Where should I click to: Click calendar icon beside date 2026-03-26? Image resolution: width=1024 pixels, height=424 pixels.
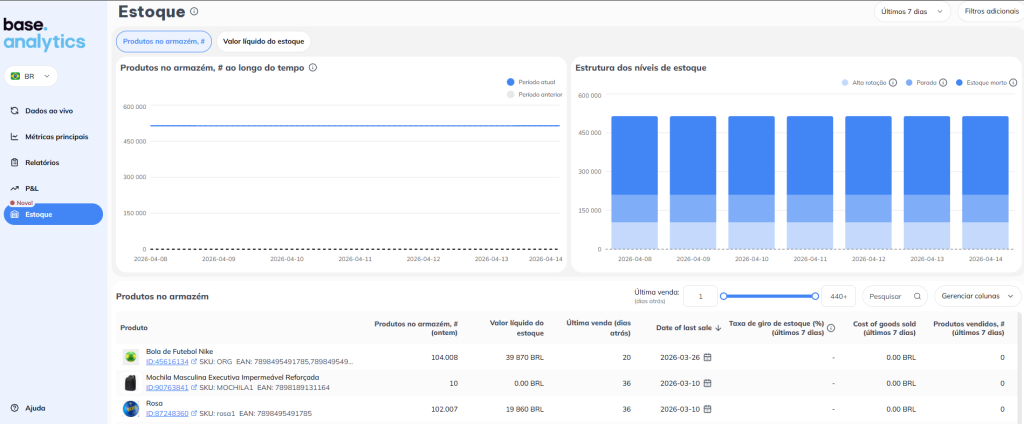click(707, 357)
